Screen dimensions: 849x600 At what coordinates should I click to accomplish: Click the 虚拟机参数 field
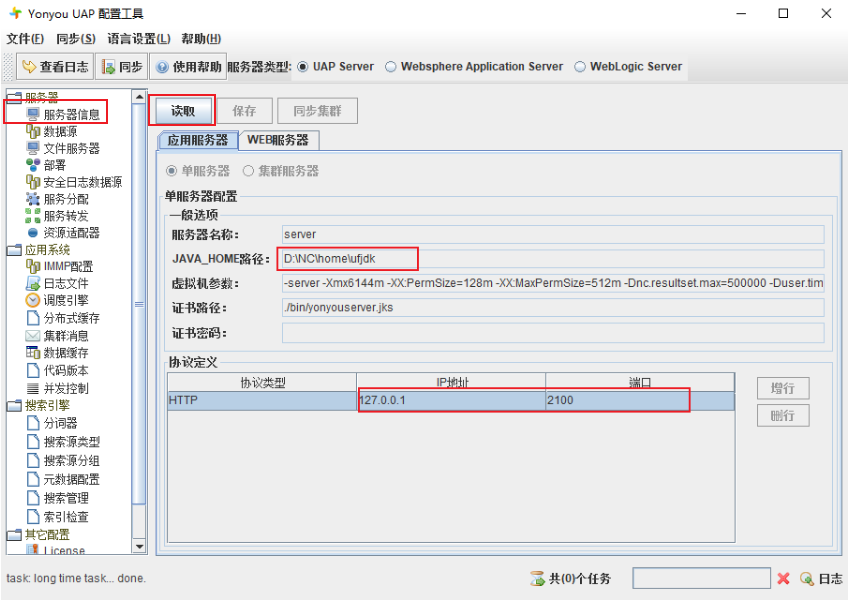coord(553,283)
